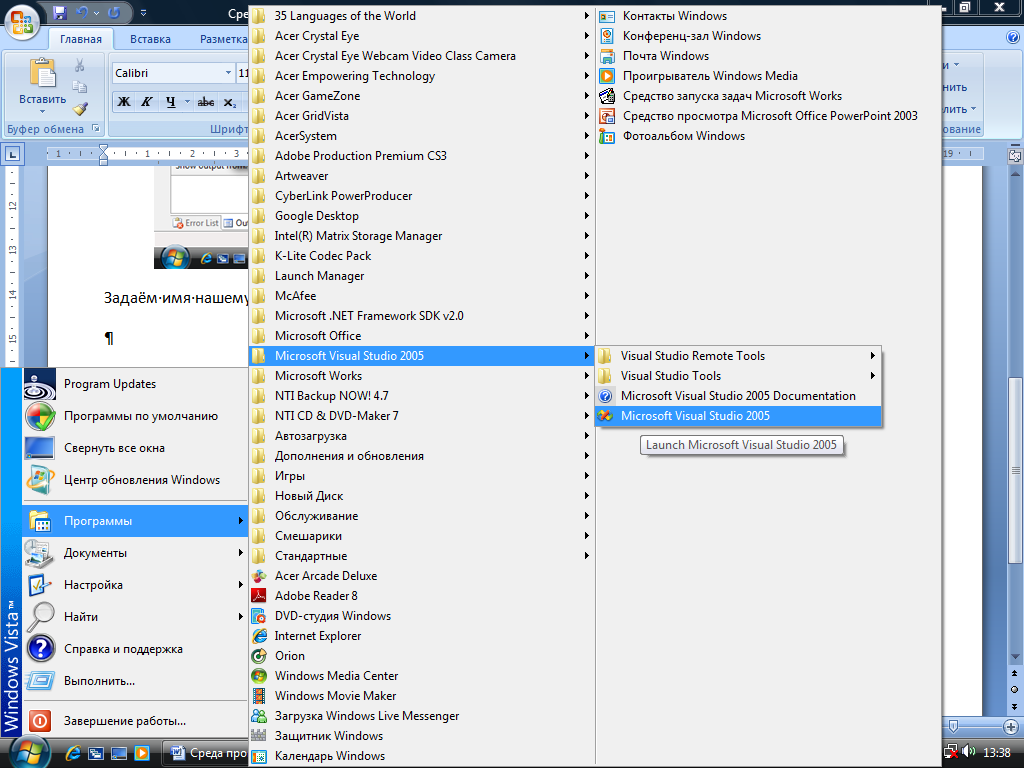Click the Format Painter brush icon in Word

(x=80, y=108)
